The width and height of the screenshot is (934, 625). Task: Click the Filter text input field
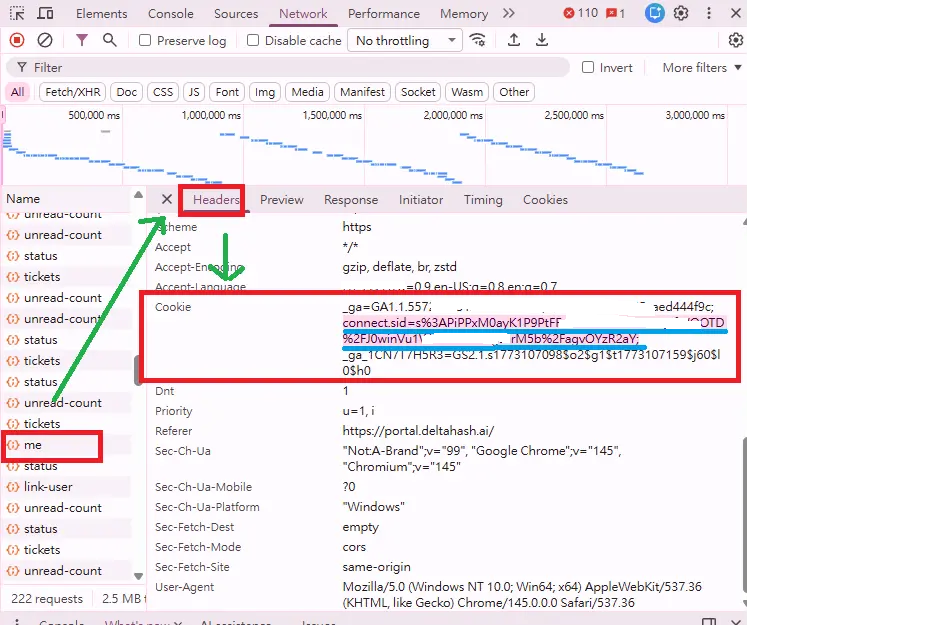[300, 68]
